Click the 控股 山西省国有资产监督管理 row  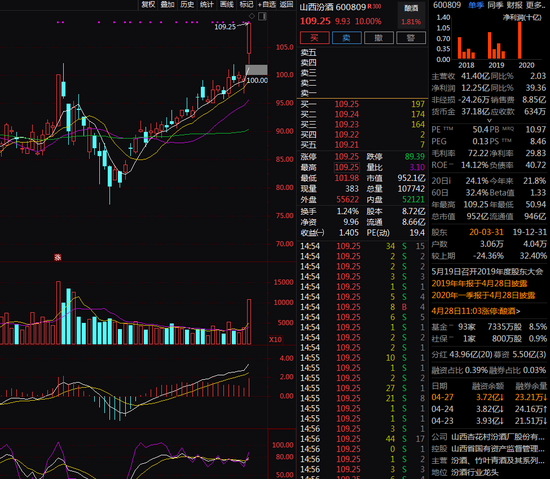[489, 449]
